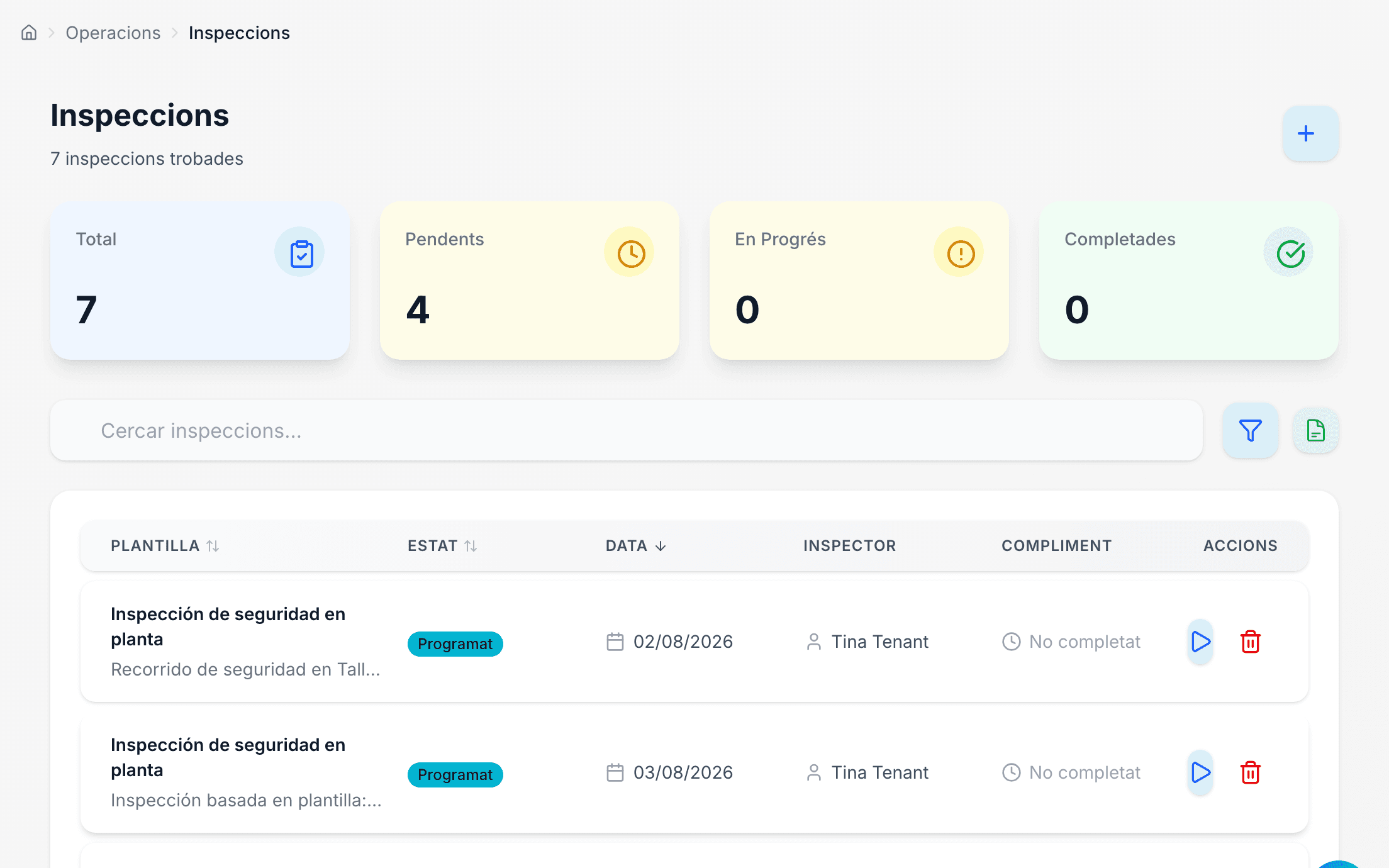Add a new inspection with plus button

pos(1310,133)
